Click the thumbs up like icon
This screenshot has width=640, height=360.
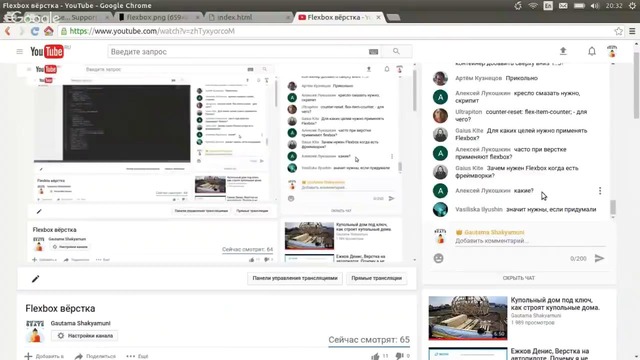pos(375,356)
